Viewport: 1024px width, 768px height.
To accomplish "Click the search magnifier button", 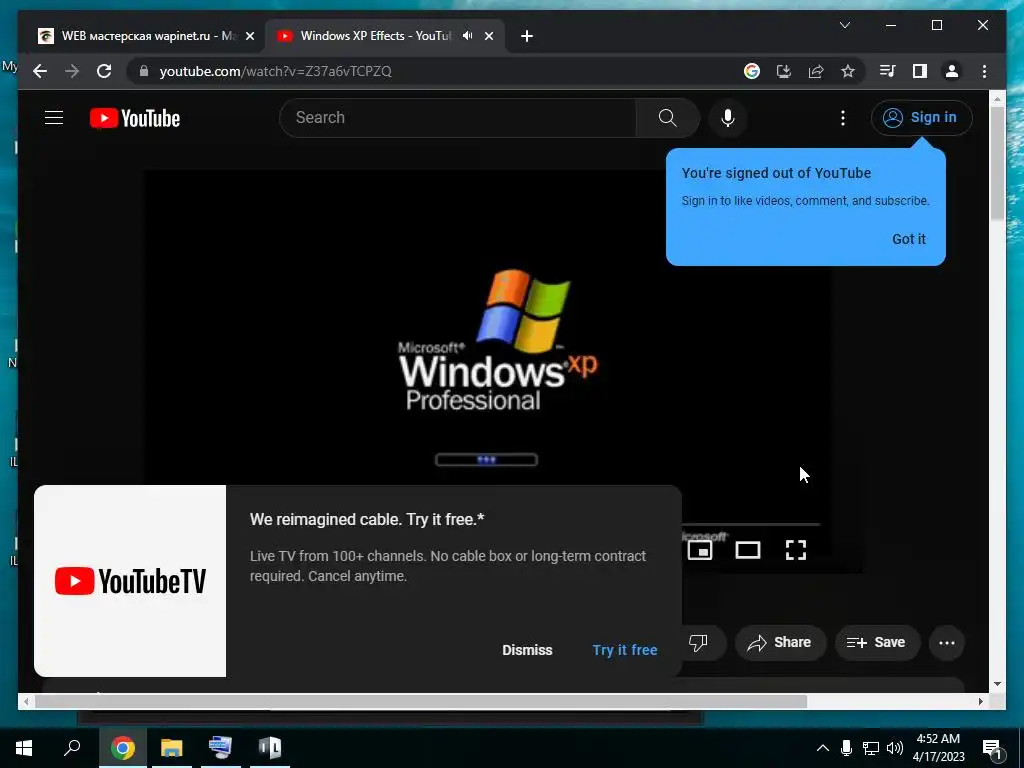I will pos(667,118).
